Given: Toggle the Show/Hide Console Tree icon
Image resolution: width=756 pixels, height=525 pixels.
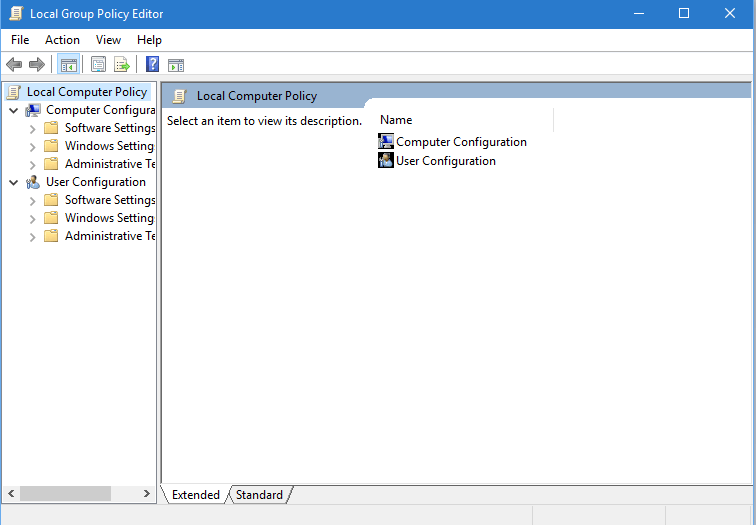Looking at the screenshot, I should 68,64.
